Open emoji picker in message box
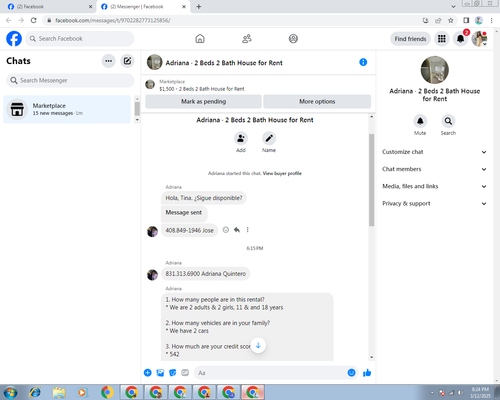This screenshot has height=400, width=500. point(351,373)
